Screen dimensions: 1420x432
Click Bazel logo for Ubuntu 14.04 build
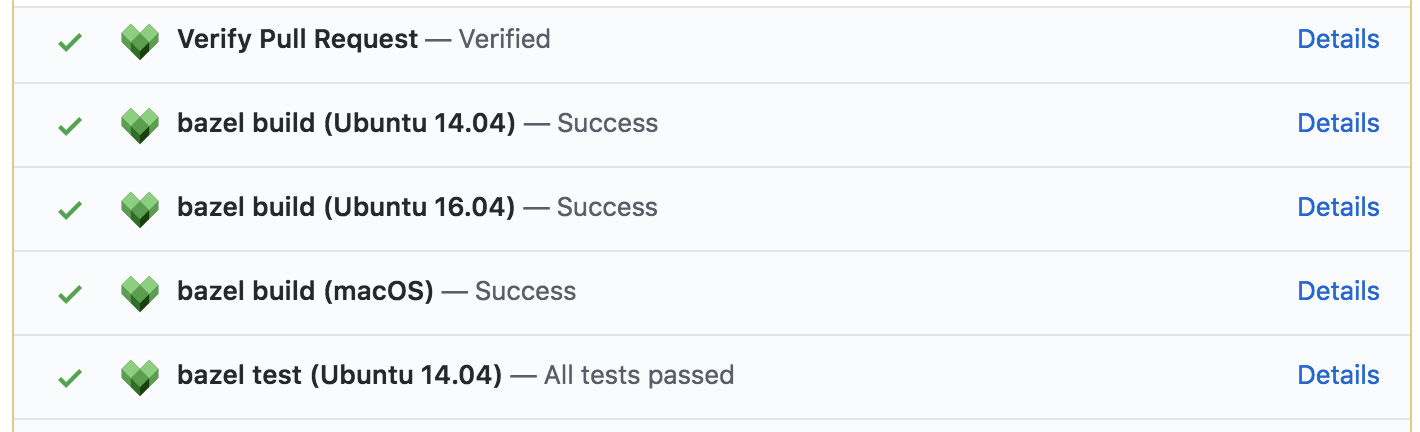(x=140, y=125)
